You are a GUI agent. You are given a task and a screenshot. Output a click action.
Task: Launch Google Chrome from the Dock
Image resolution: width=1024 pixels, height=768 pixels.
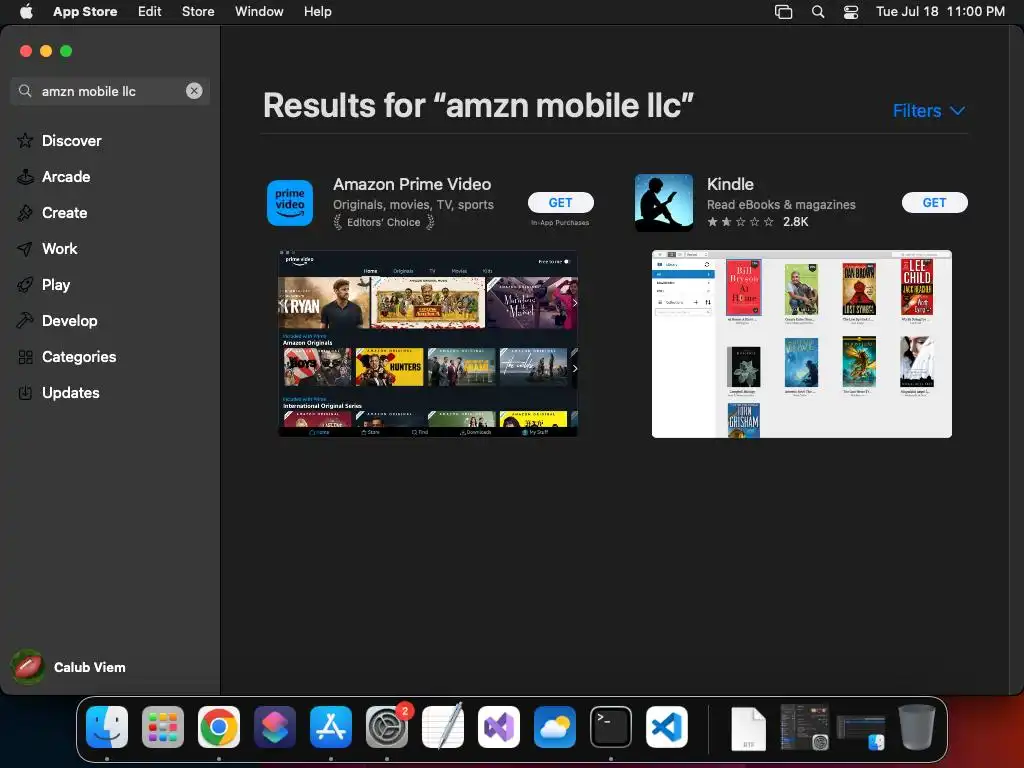(219, 726)
